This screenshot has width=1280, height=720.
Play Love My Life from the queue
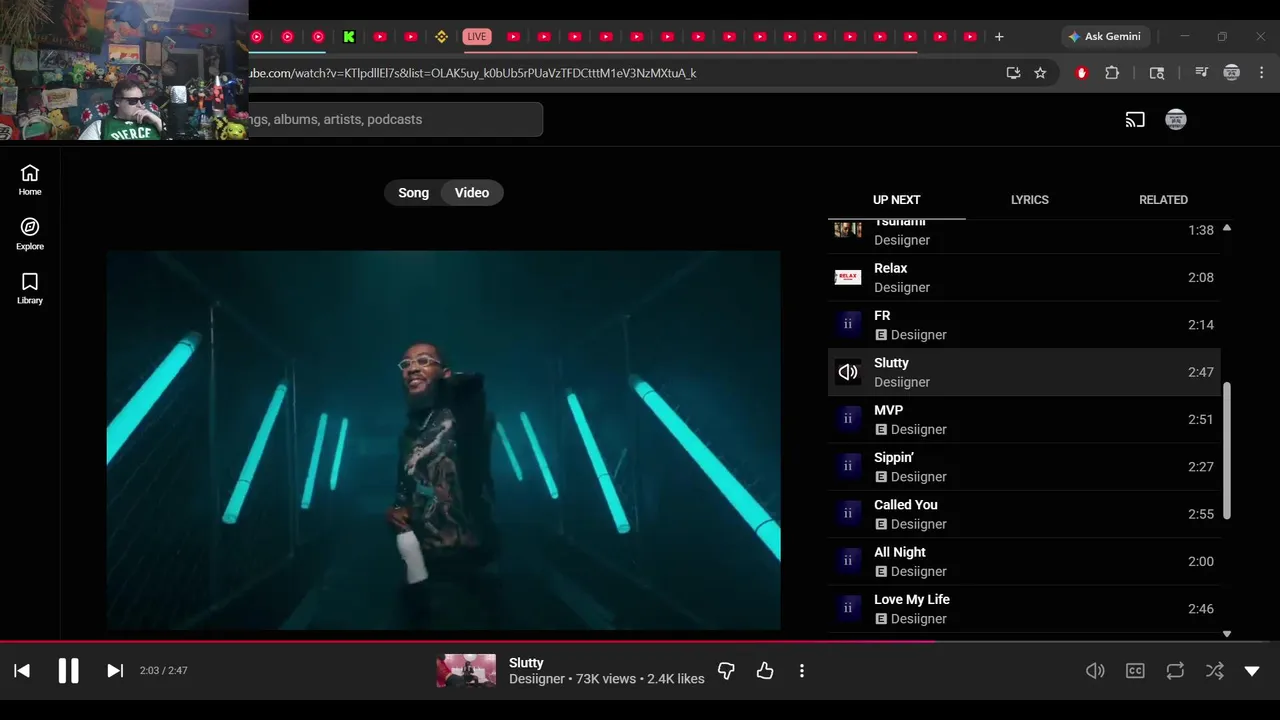(1024, 609)
